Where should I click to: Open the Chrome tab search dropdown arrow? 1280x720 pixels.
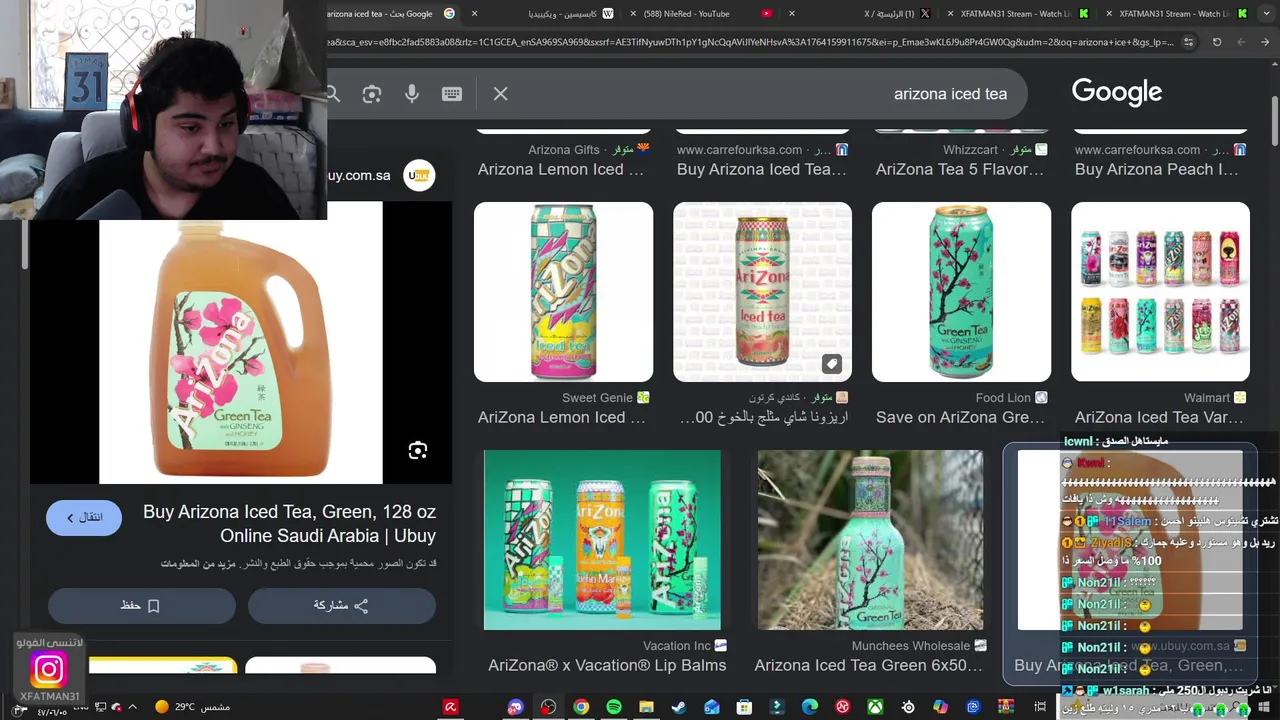(x=1265, y=14)
